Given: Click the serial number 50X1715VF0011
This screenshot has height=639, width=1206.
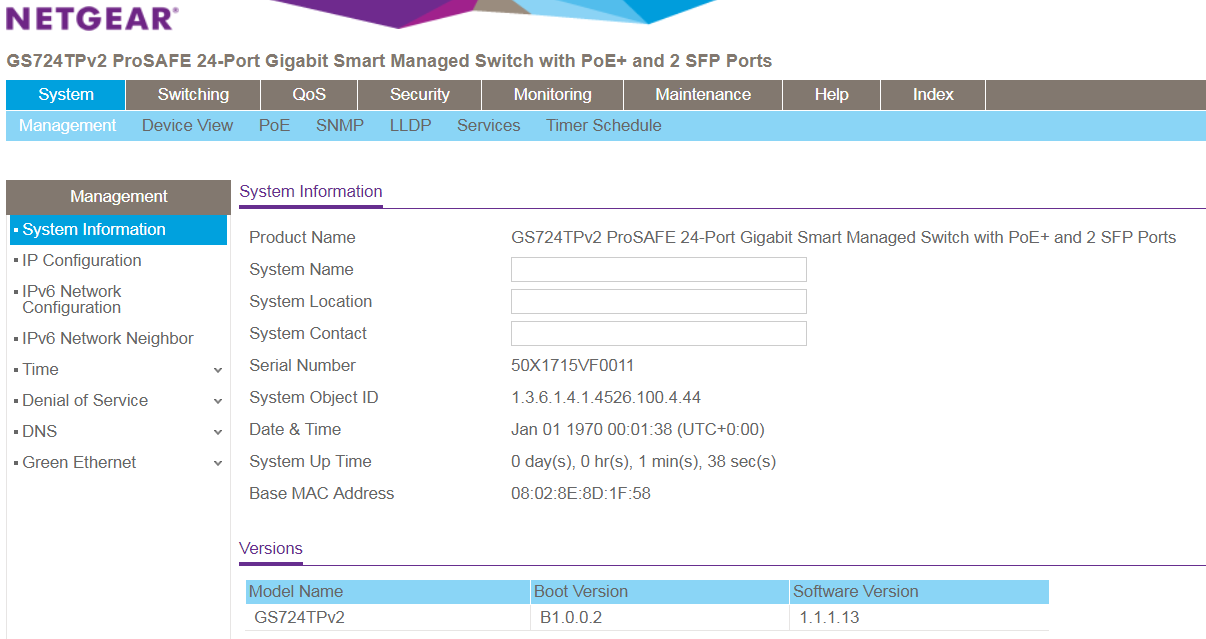Looking at the screenshot, I should (572, 366).
